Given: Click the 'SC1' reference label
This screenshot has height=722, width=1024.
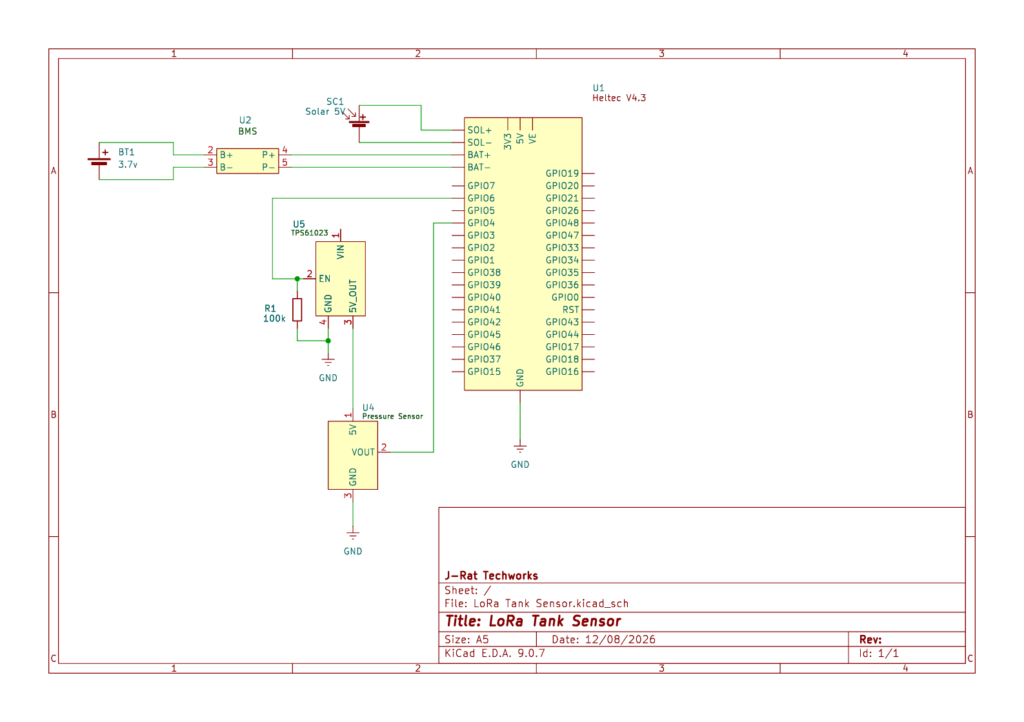Looking at the screenshot, I should (x=335, y=101).
